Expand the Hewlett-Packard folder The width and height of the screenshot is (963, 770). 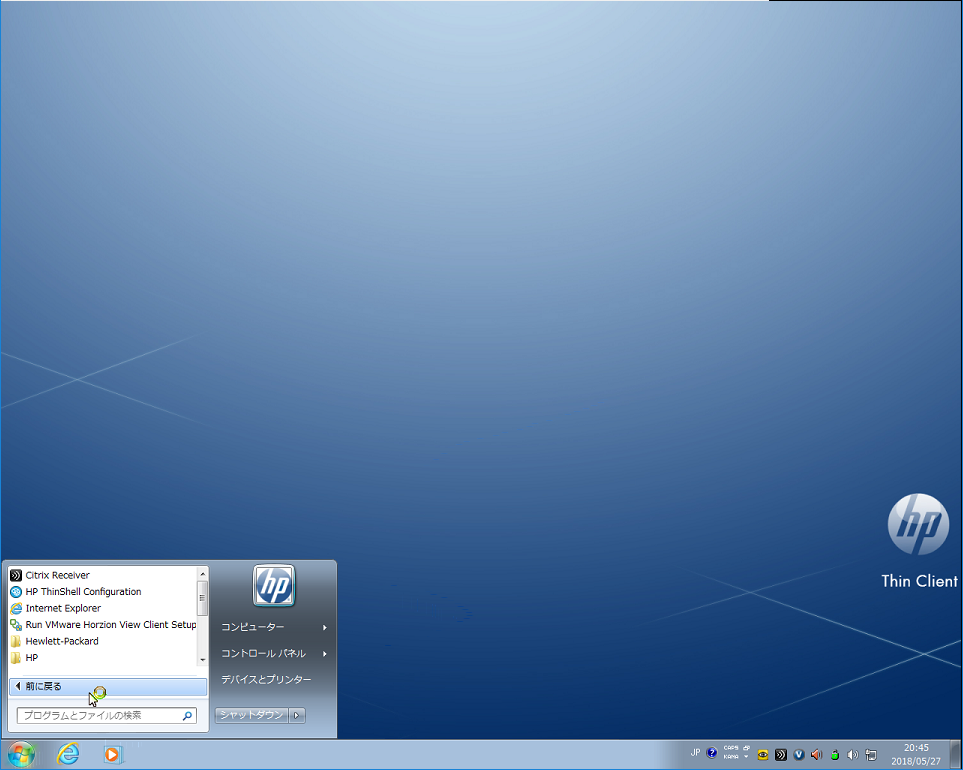(x=61, y=641)
